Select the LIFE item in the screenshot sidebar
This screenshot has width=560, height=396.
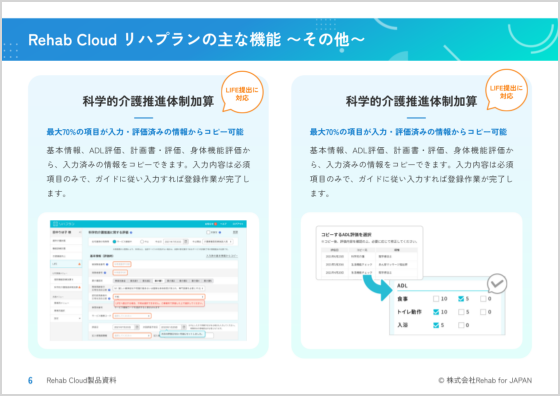coord(66,264)
